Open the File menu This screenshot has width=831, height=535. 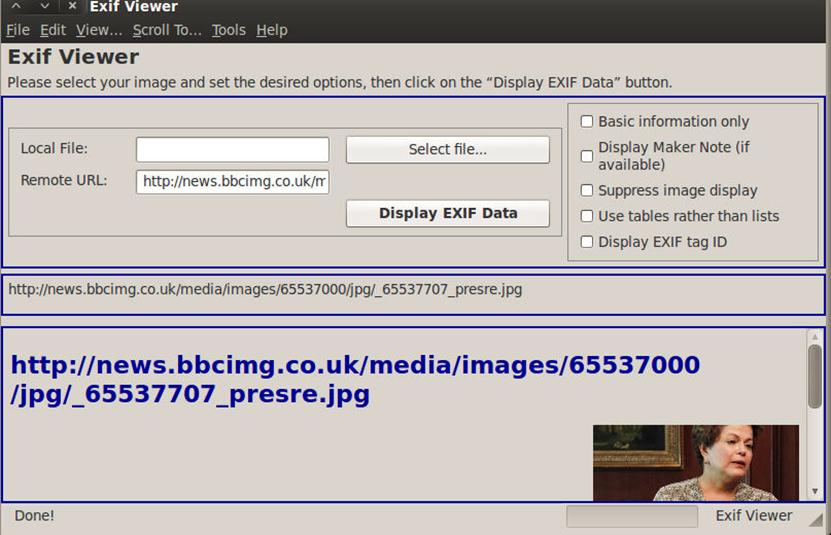coord(18,30)
